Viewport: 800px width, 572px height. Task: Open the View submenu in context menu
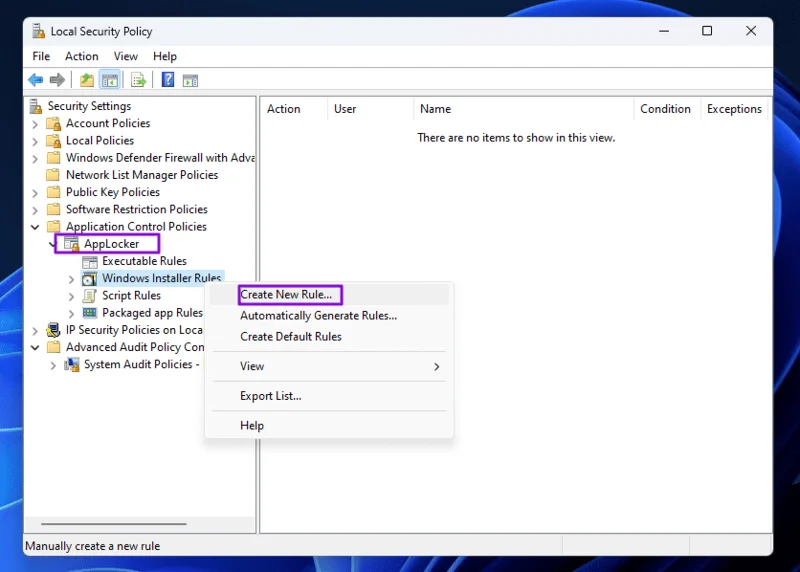pos(329,366)
